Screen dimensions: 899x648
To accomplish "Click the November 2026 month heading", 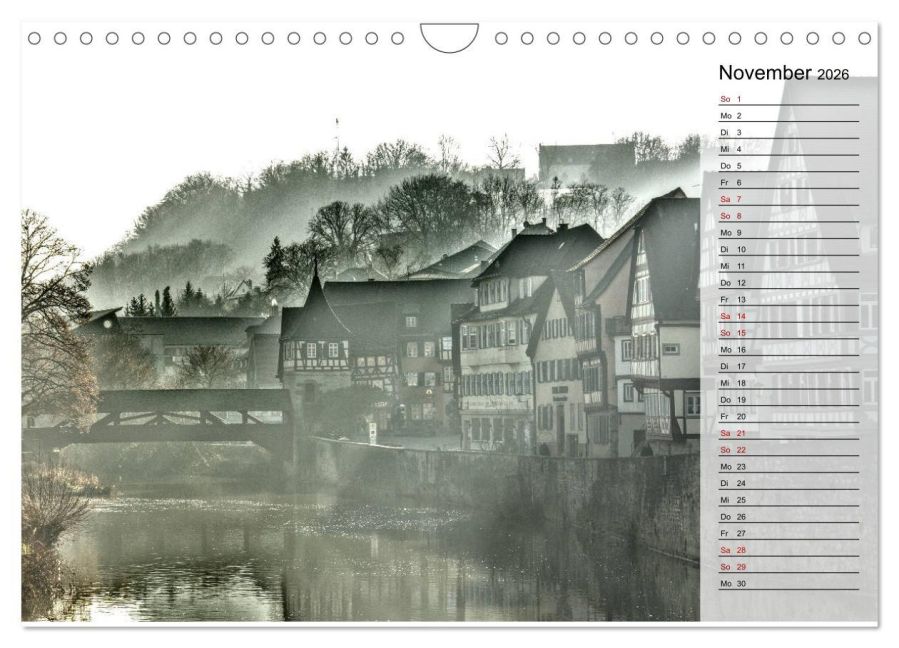I will pyautogui.click(x=783, y=73).
